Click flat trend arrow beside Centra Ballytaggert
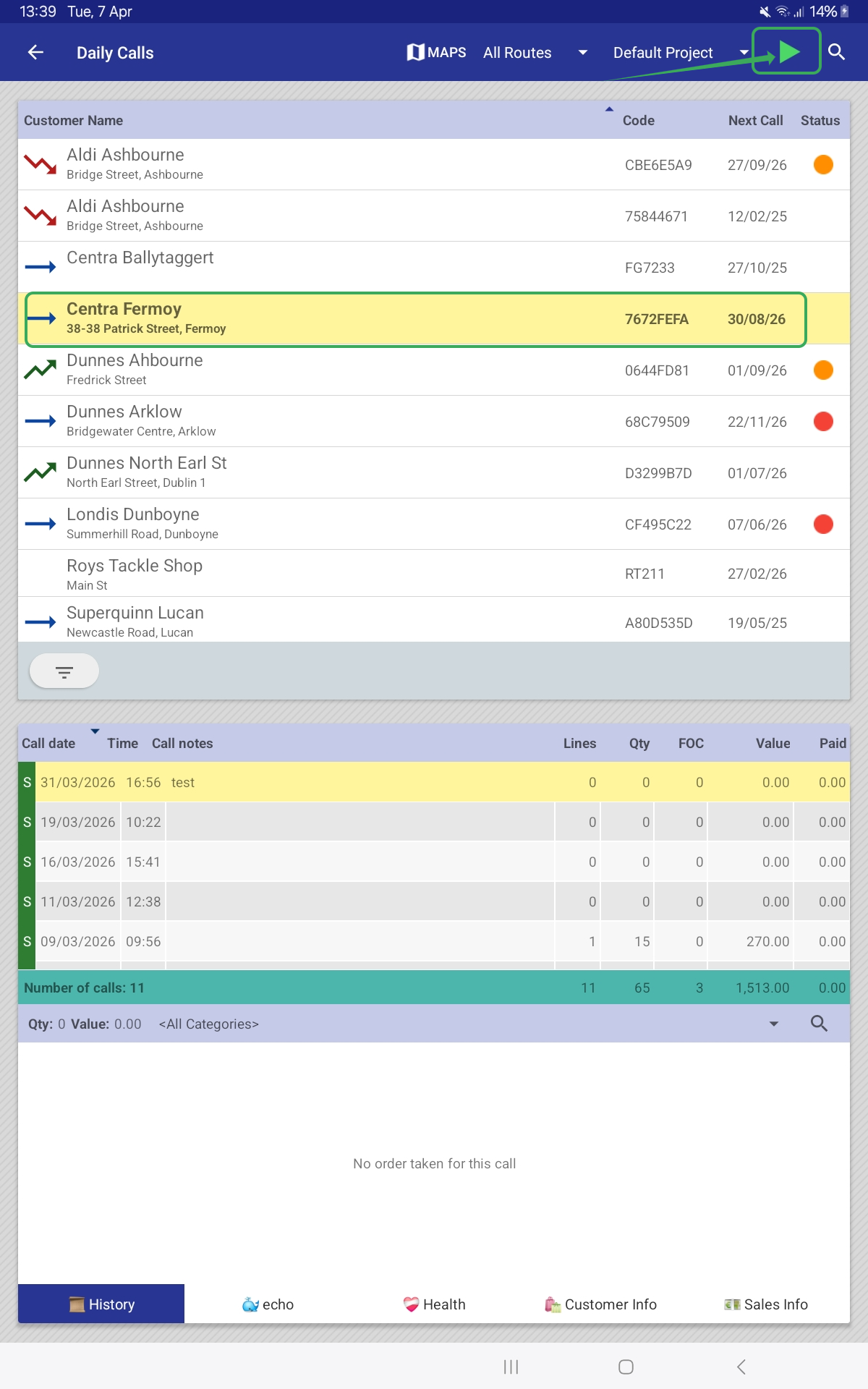868x1389 pixels. tap(41, 267)
